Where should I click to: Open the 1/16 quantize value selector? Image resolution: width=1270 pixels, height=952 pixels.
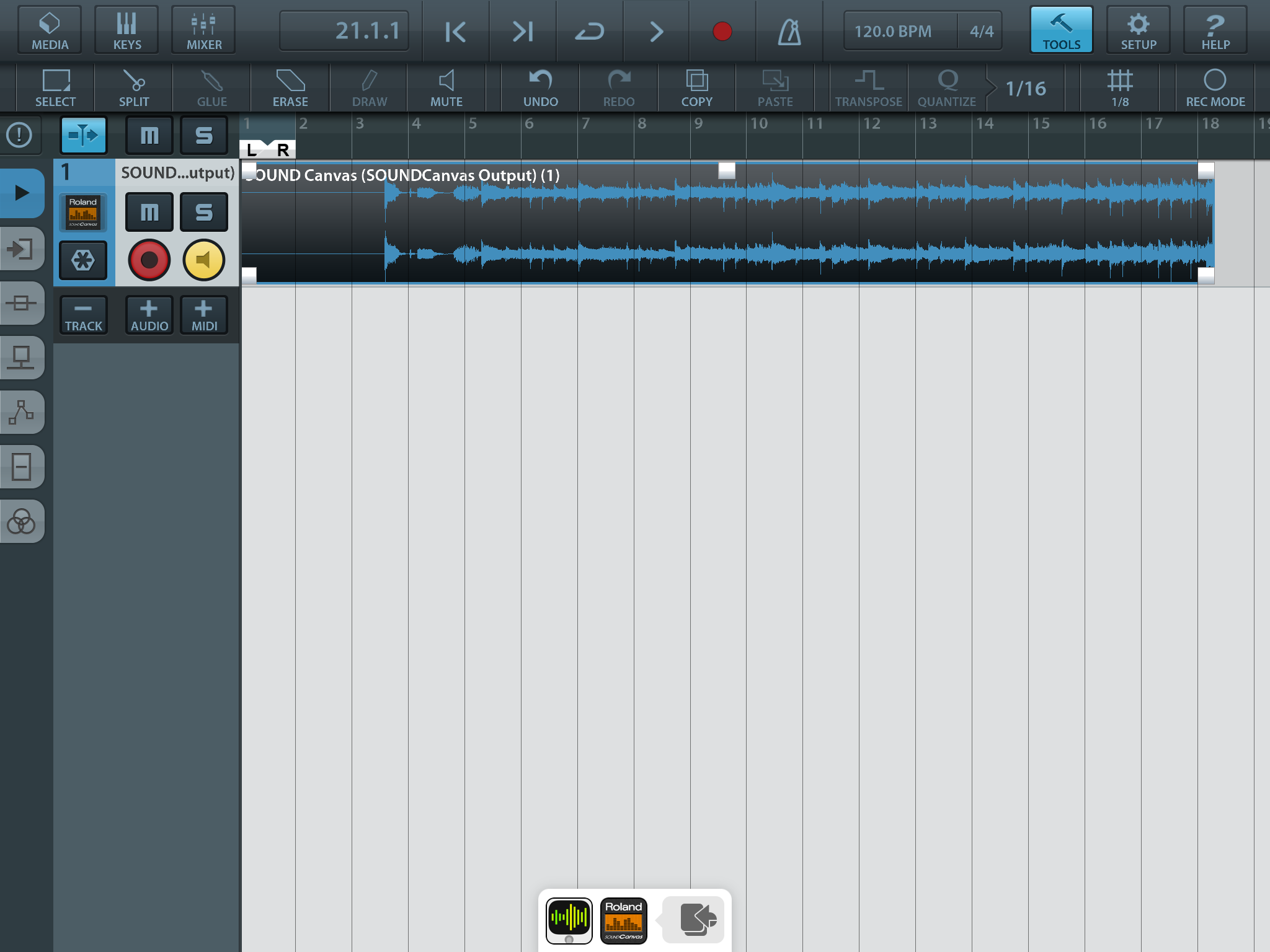click(1026, 88)
